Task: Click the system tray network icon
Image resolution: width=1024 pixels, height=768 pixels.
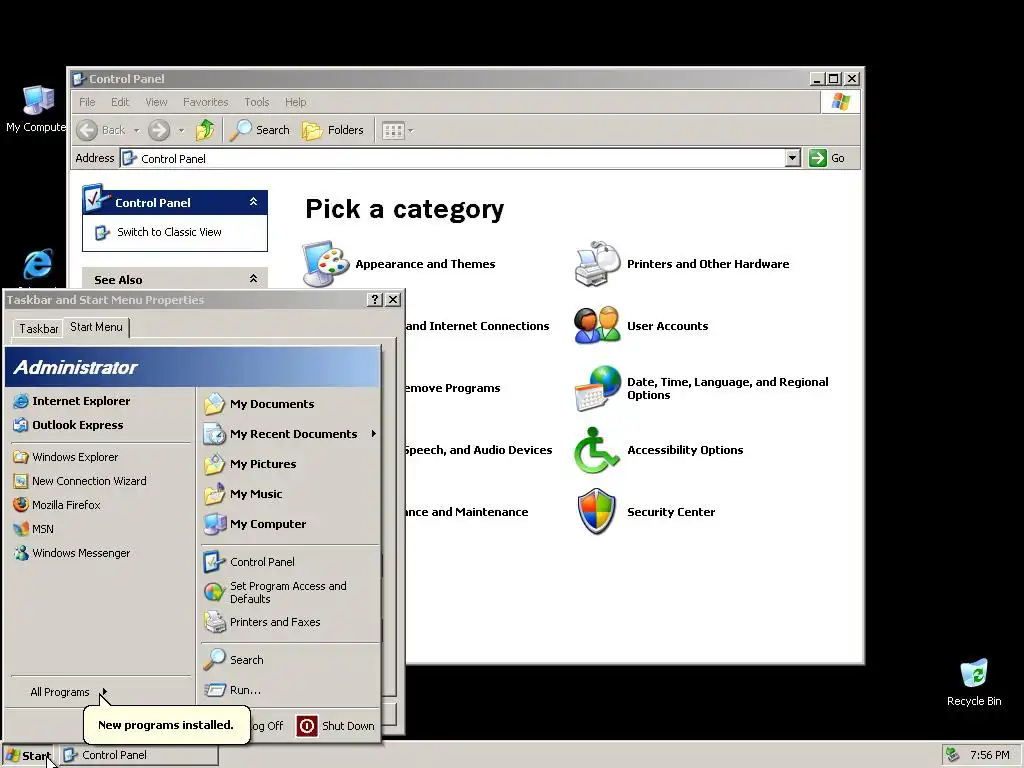Action: pyautogui.click(x=952, y=755)
